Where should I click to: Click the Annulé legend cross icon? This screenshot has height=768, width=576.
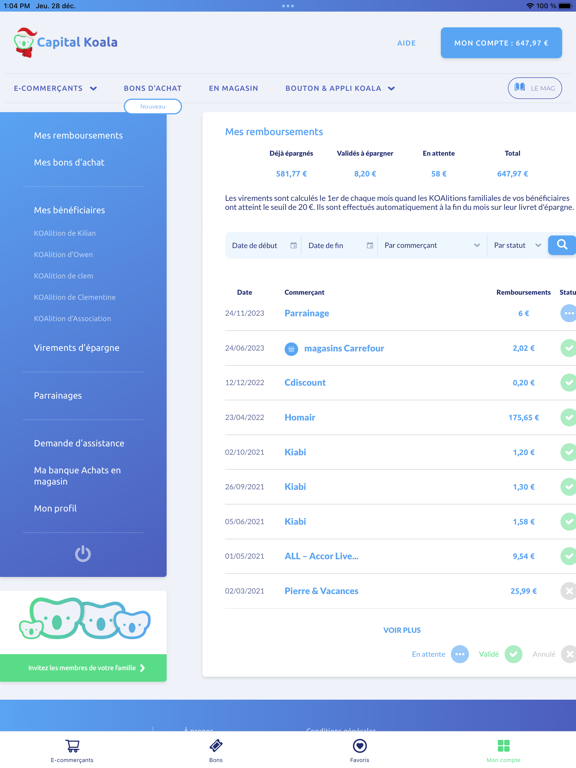coord(568,654)
